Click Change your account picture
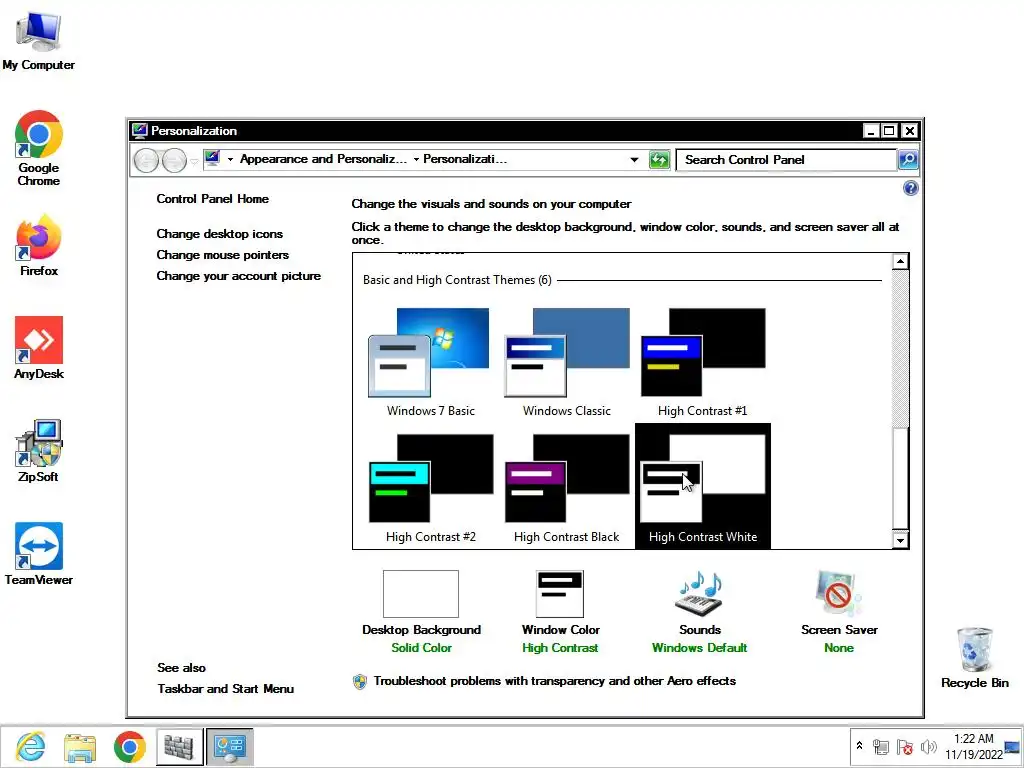The height and width of the screenshot is (768, 1024). [x=238, y=276]
